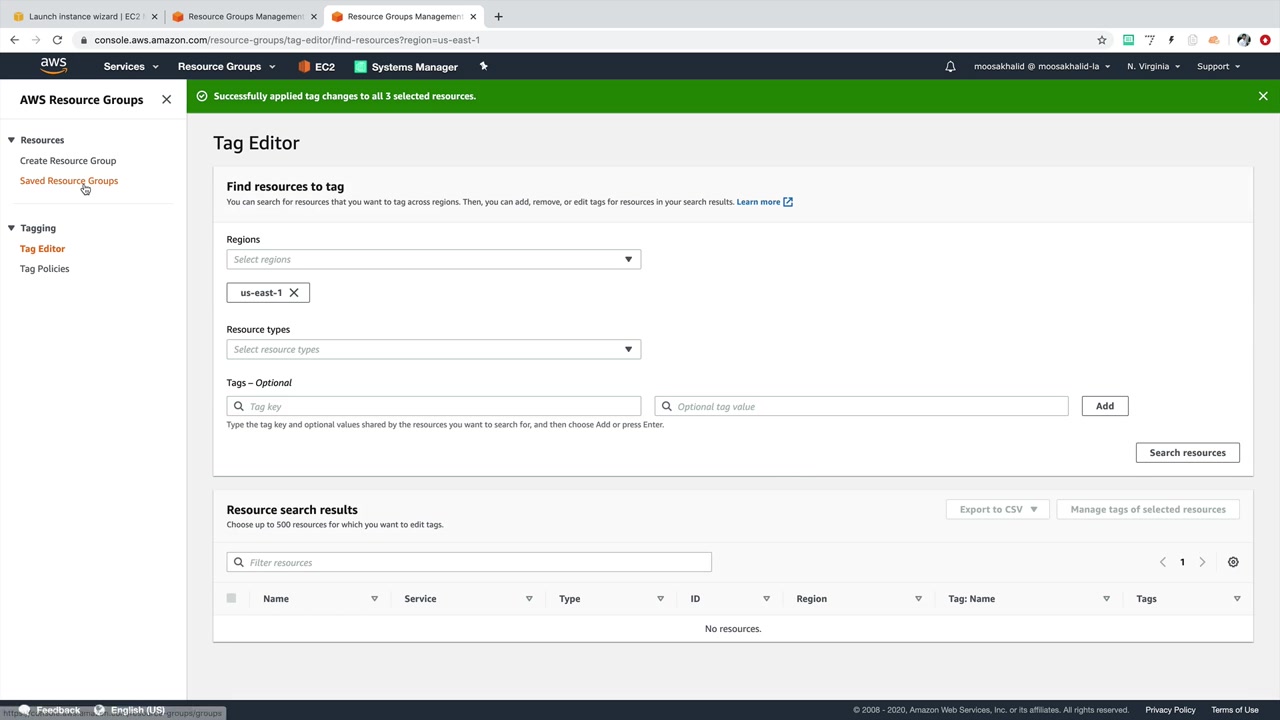Open the Support menu
The image size is (1280, 720).
pos(1218,67)
